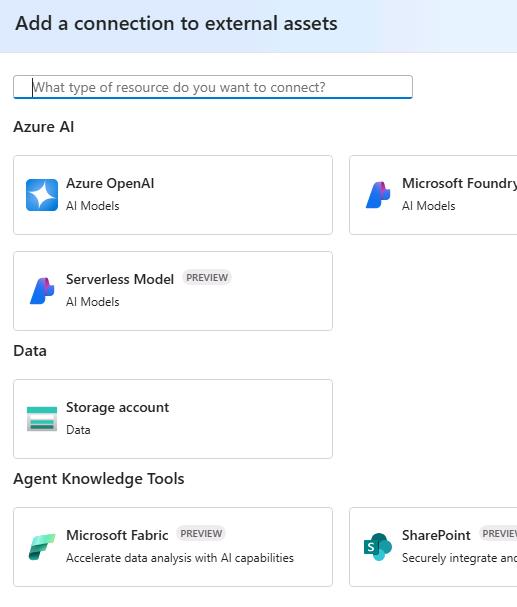Click the PREVIEW badge beside Microsoft Fabric
Viewport: 517px width, 607px height.
(201, 533)
